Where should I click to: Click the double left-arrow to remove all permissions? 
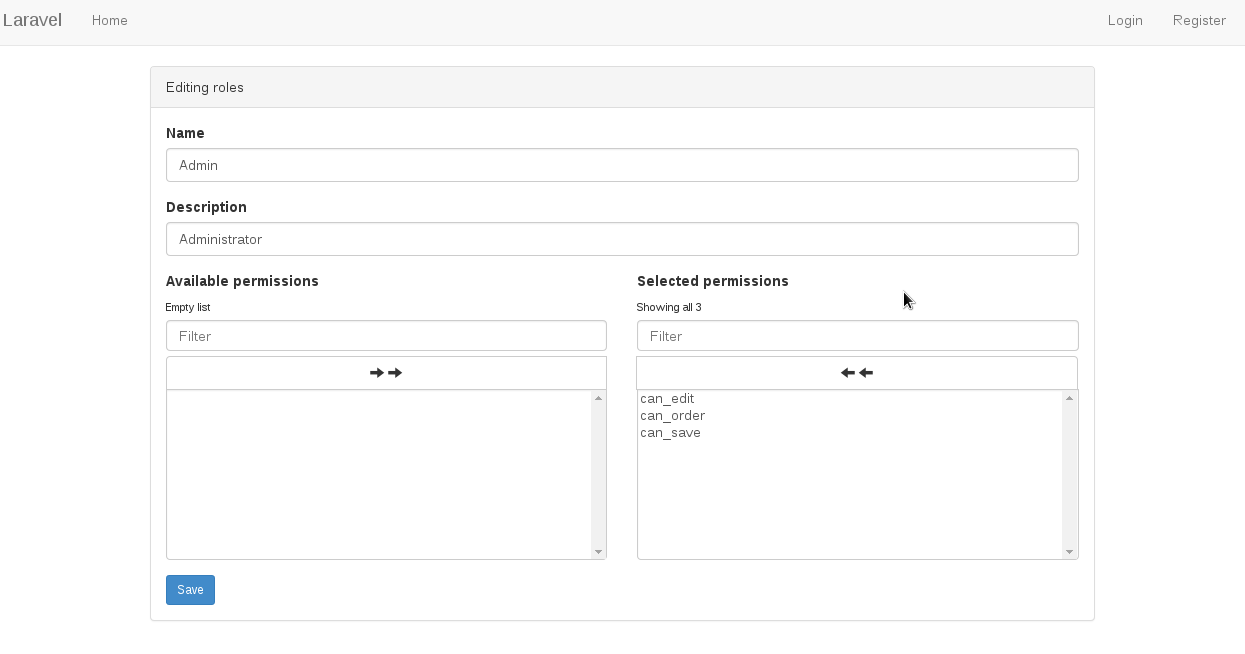[x=857, y=372]
